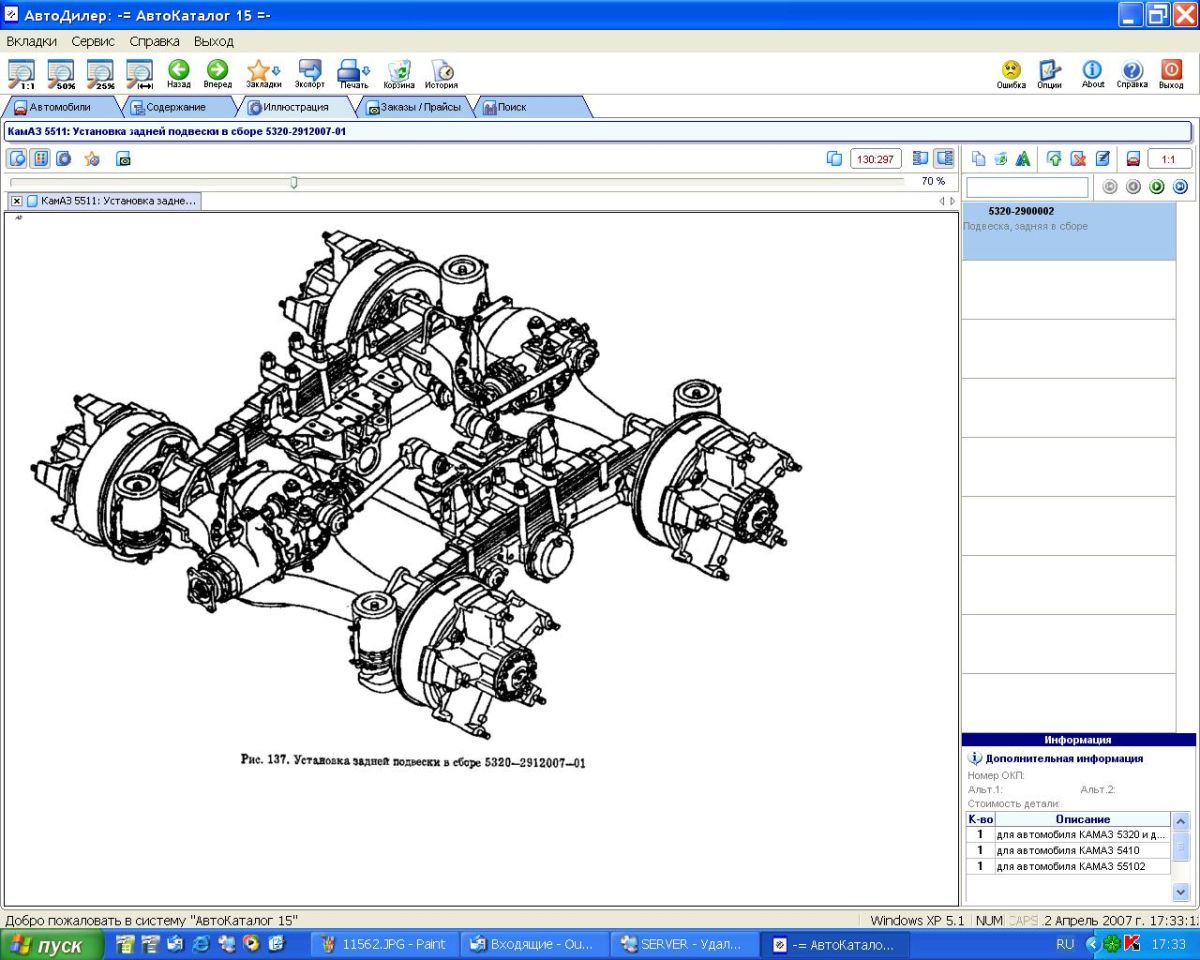
Task: Open the Вкладки menu
Action: pos(32,41)
